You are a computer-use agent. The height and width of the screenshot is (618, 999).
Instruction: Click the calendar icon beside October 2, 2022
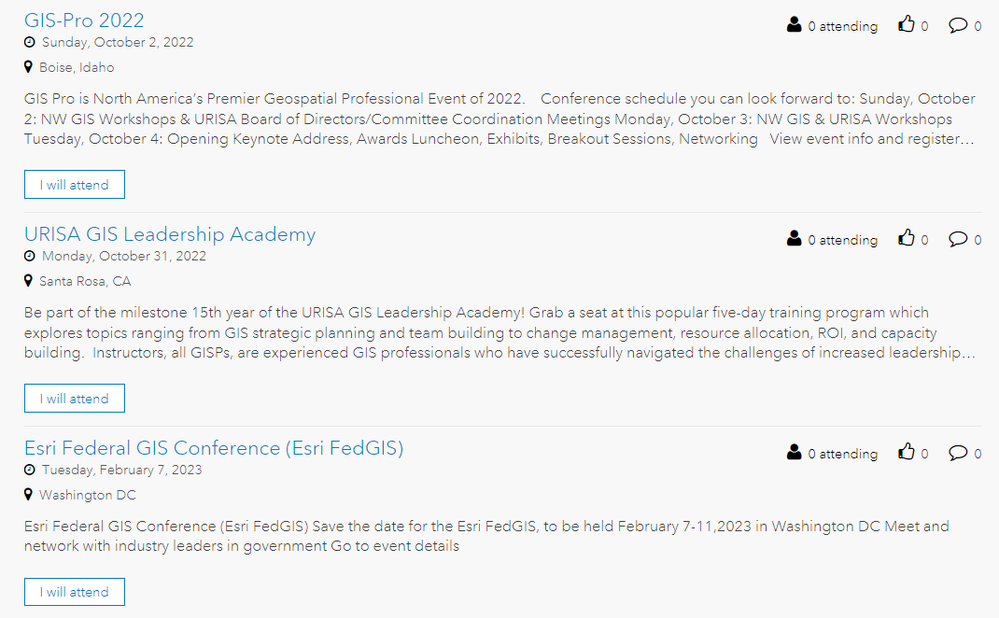(29, 42)
